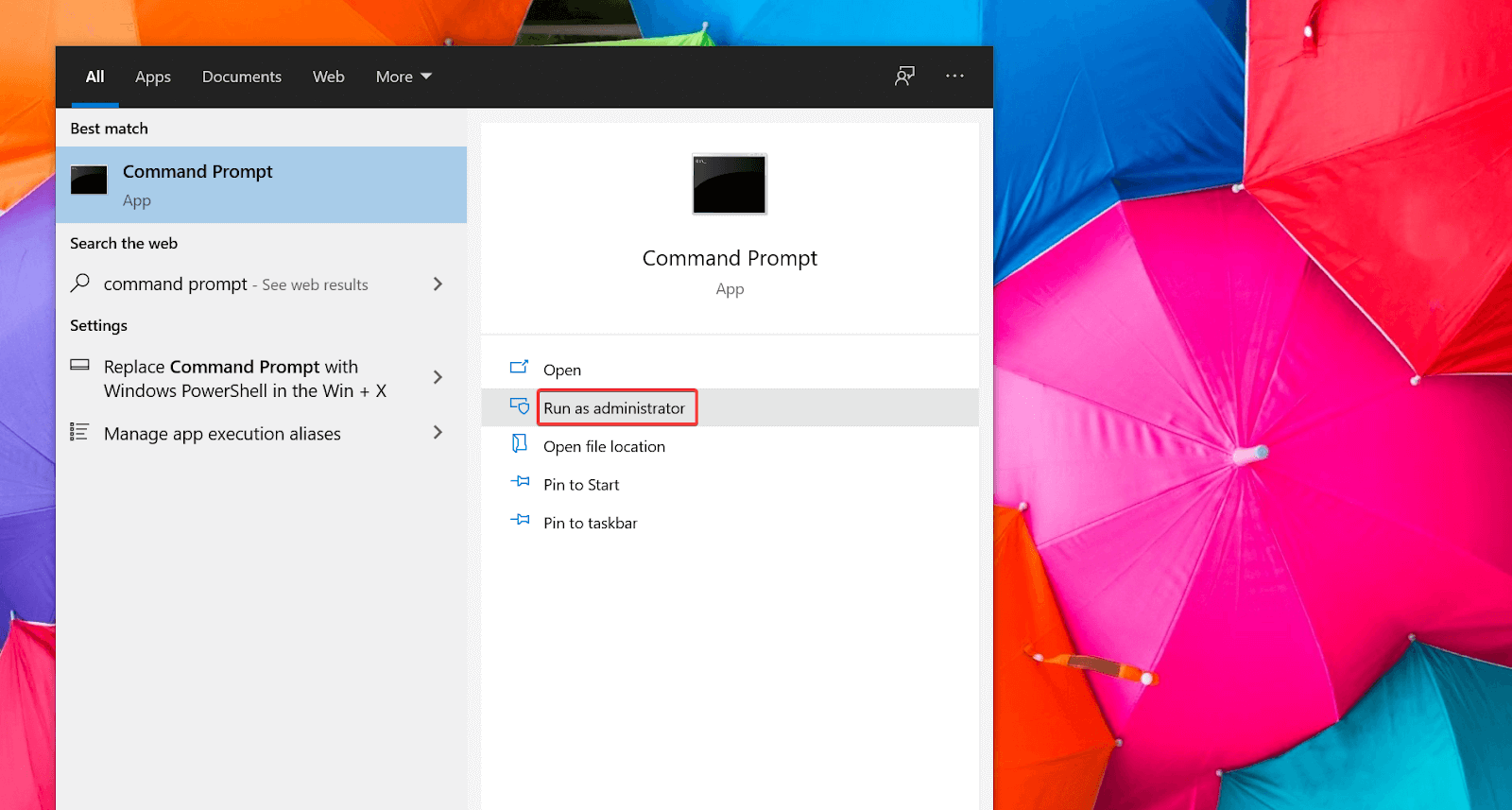Screen dimensions: 1512x810
Task: Click the Settings heading in results
Action: point(98,325)
